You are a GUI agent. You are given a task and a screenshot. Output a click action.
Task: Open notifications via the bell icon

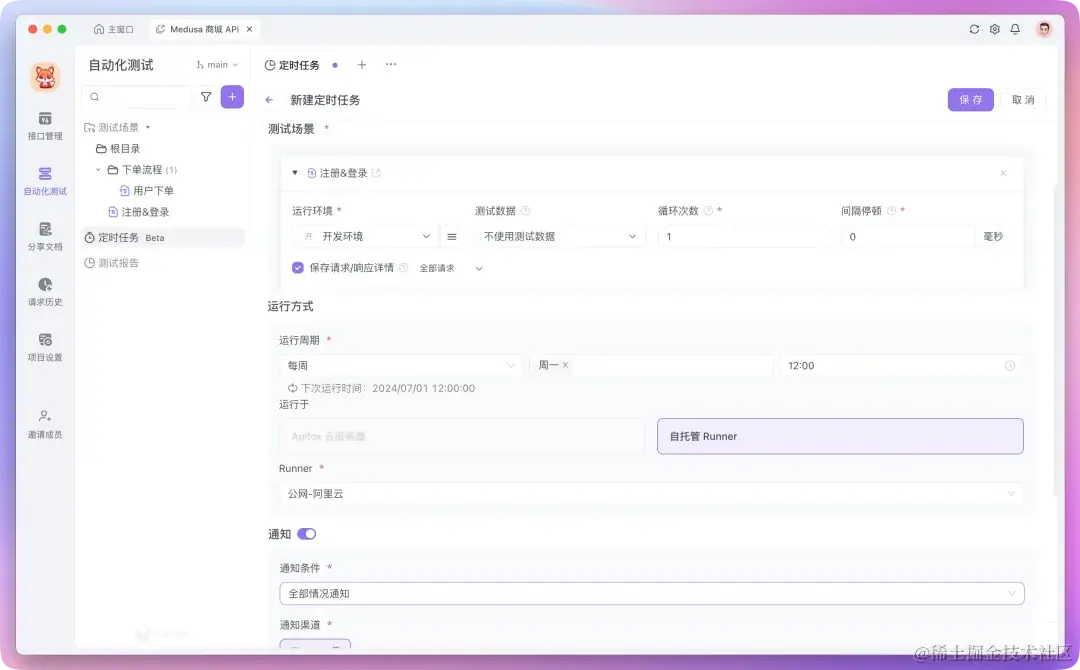pyautogui.click(x=1014, y=29)
